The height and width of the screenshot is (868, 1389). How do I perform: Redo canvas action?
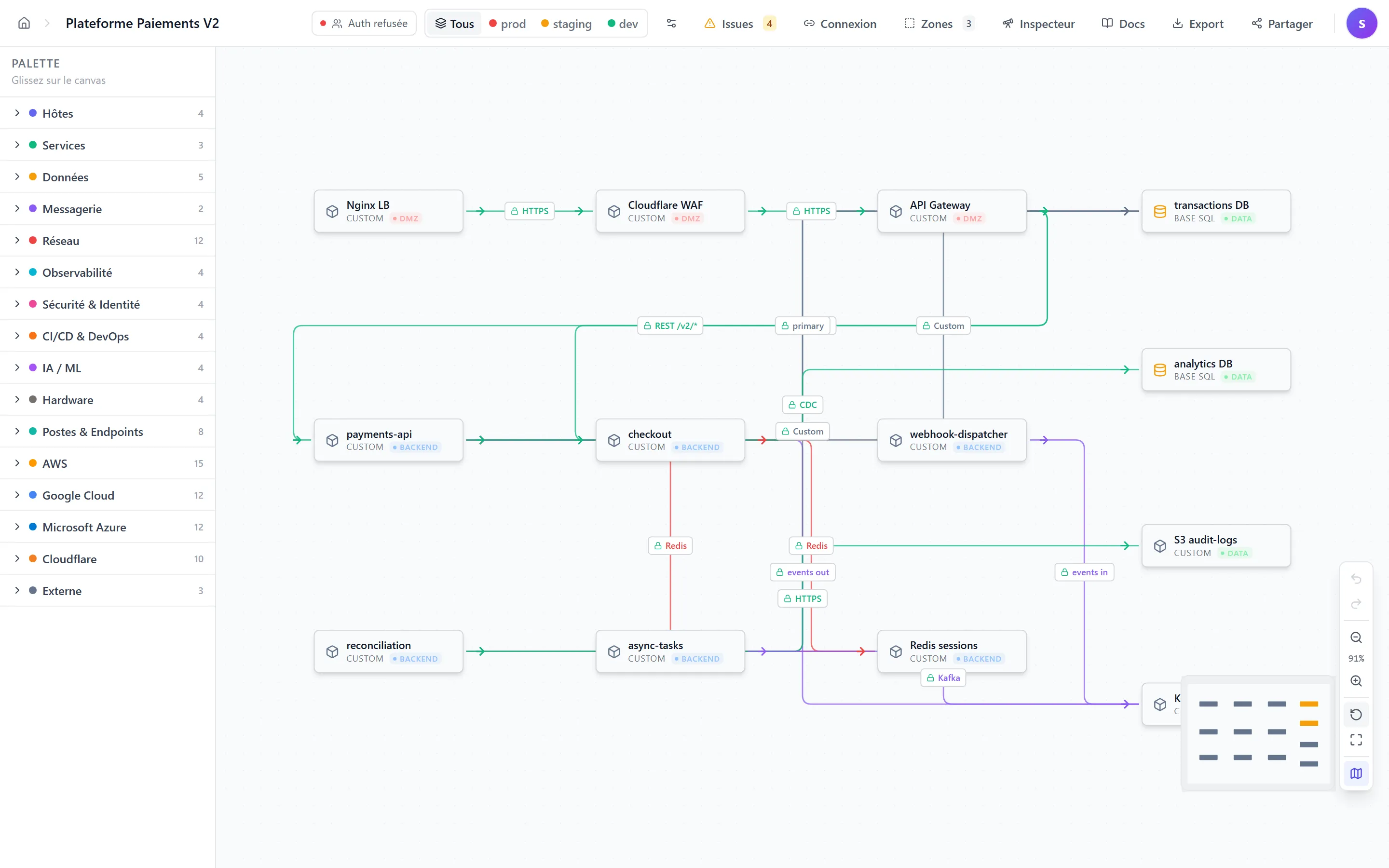(1356, 604)
